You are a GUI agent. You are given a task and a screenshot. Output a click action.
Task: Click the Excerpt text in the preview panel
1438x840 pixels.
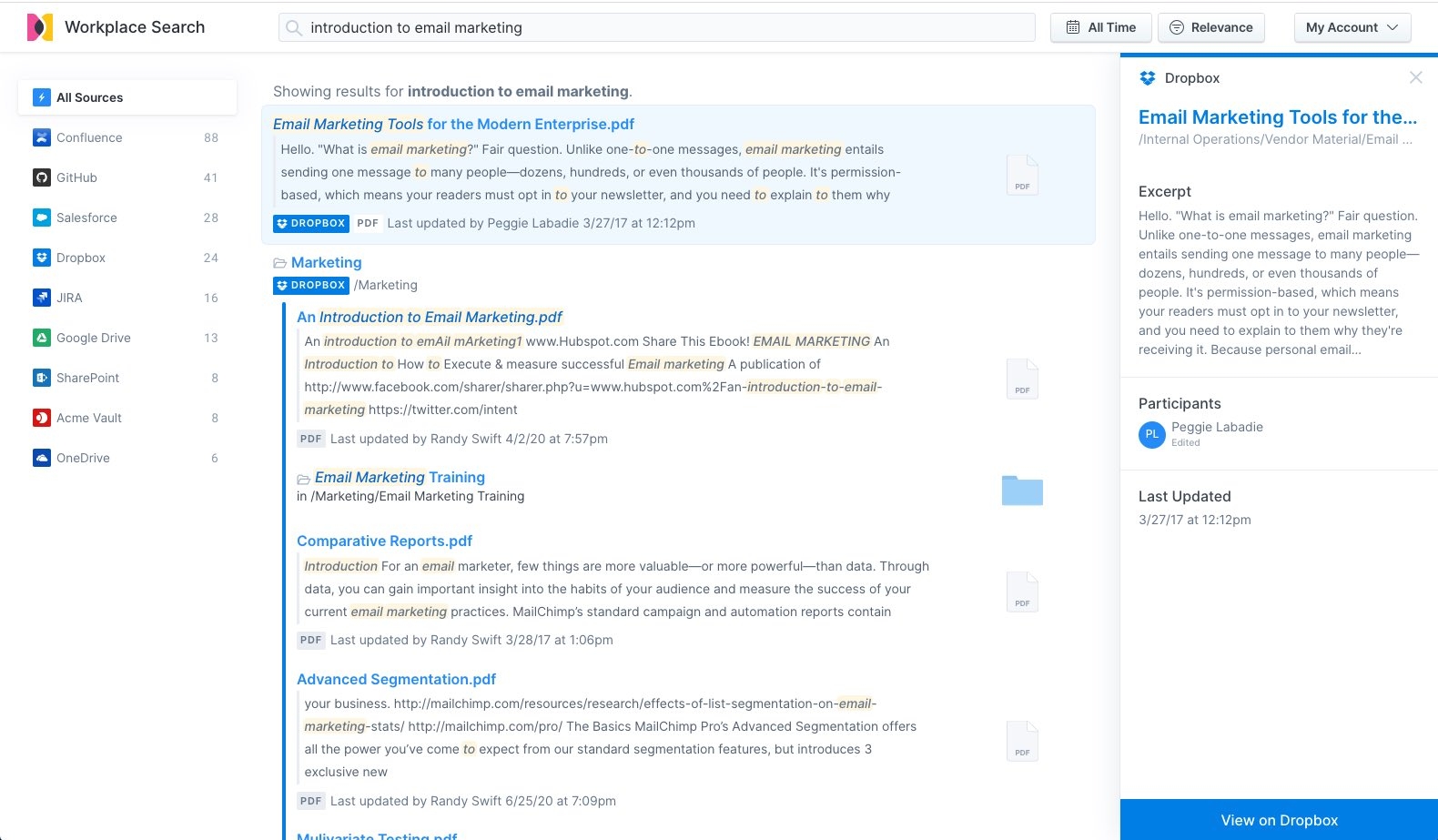[x=1279, y=283]
